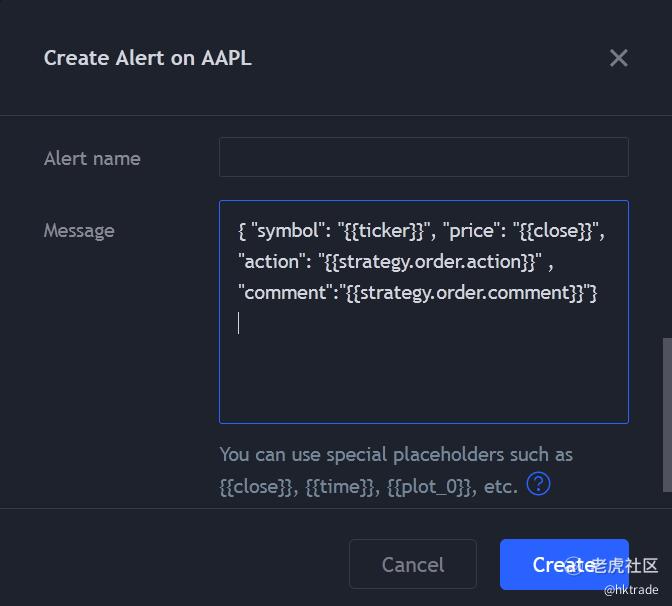
Task: Click the "Create Alert on AAPL" title
Action: pyautogui.click(x=147, y=58)
